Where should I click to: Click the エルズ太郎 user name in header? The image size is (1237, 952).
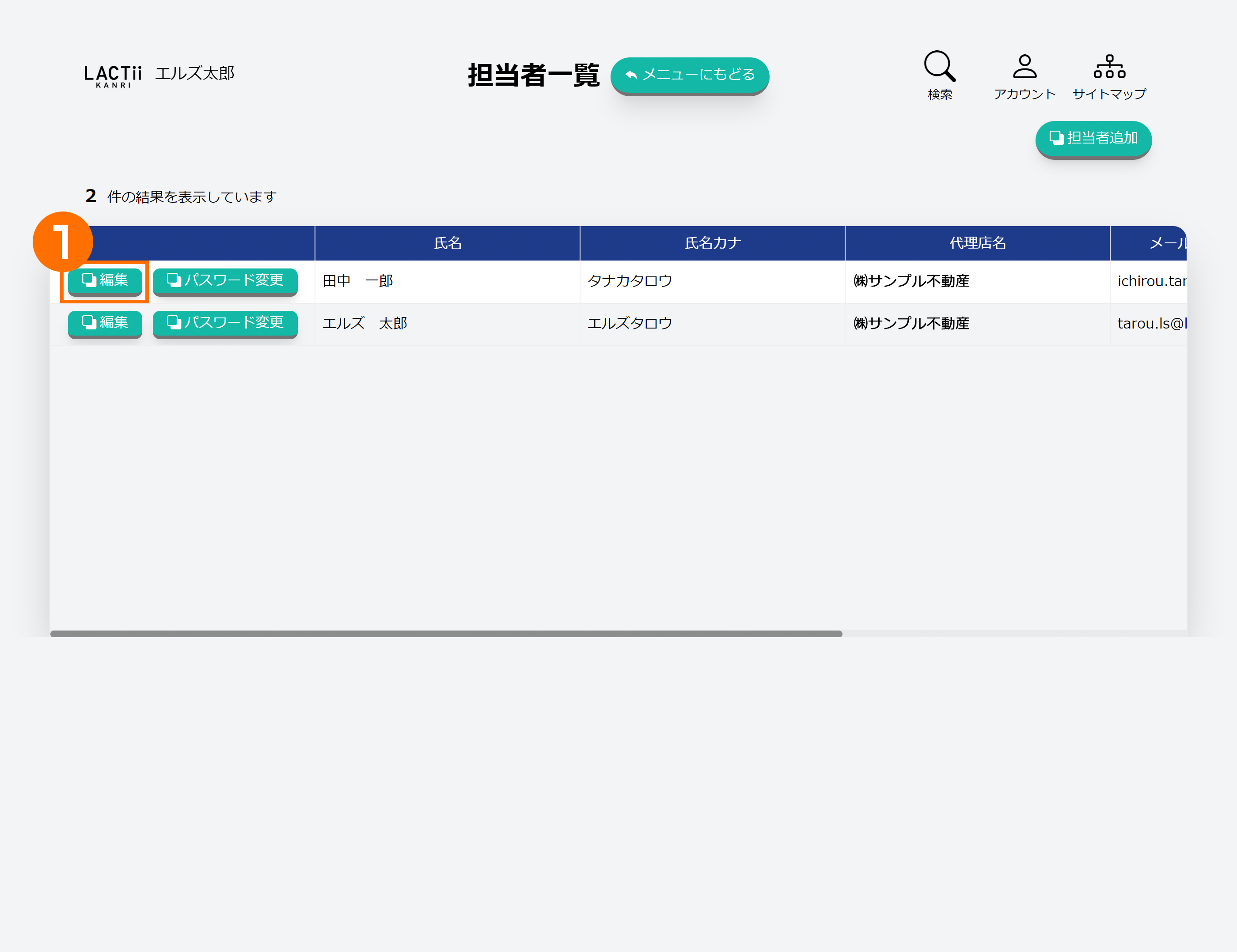pos(194,74)
